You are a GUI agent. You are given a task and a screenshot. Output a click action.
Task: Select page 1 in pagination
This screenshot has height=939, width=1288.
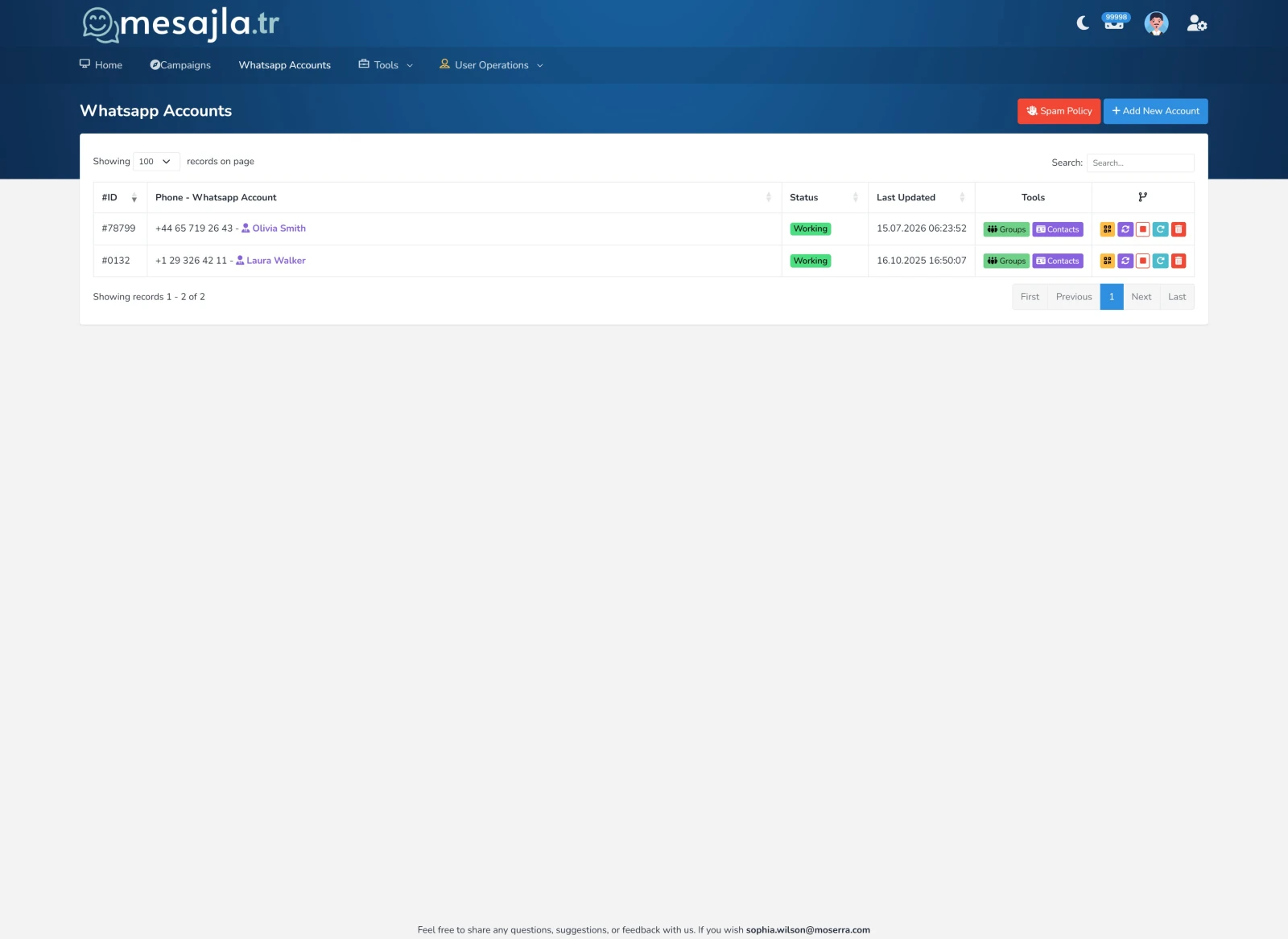pyautogui.click(x=1112, y=297)
